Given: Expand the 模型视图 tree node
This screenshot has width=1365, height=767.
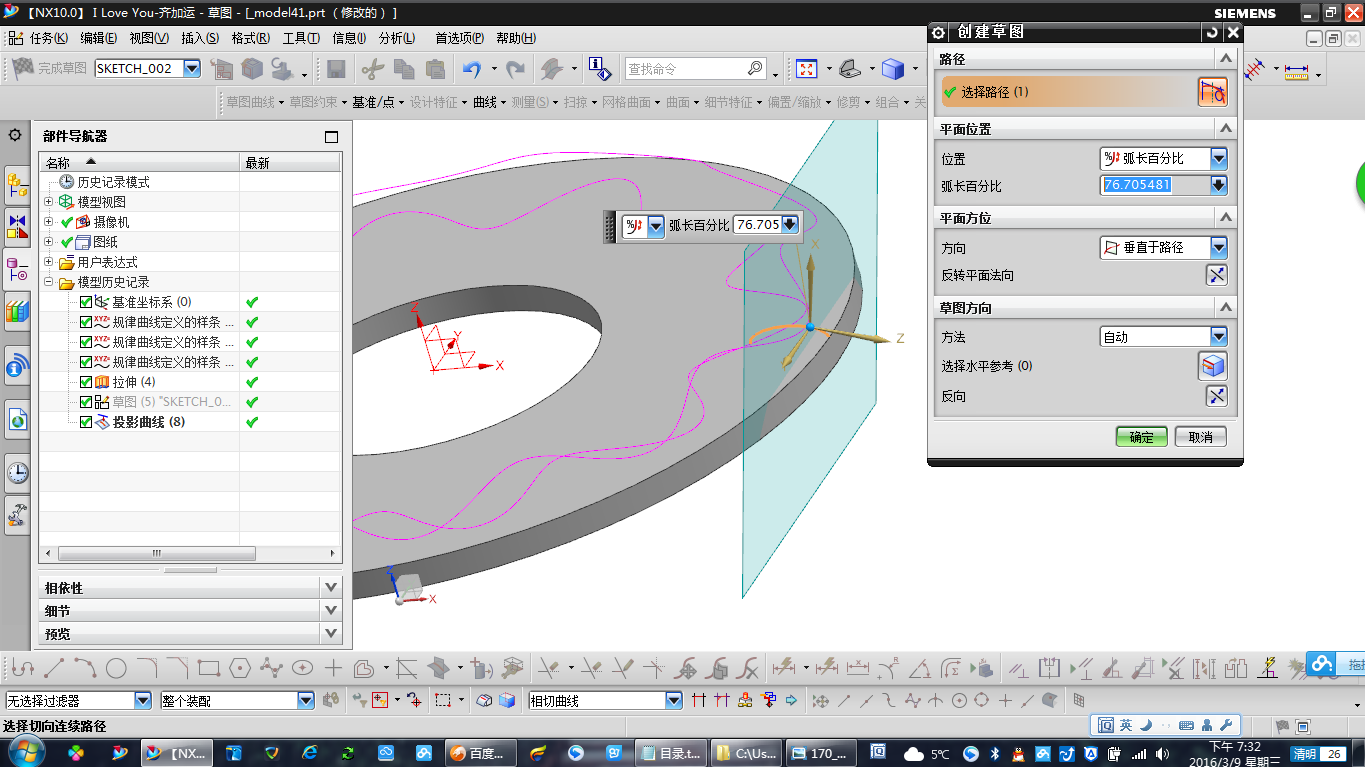Looking at the screenshot, I should click(48, 202).
